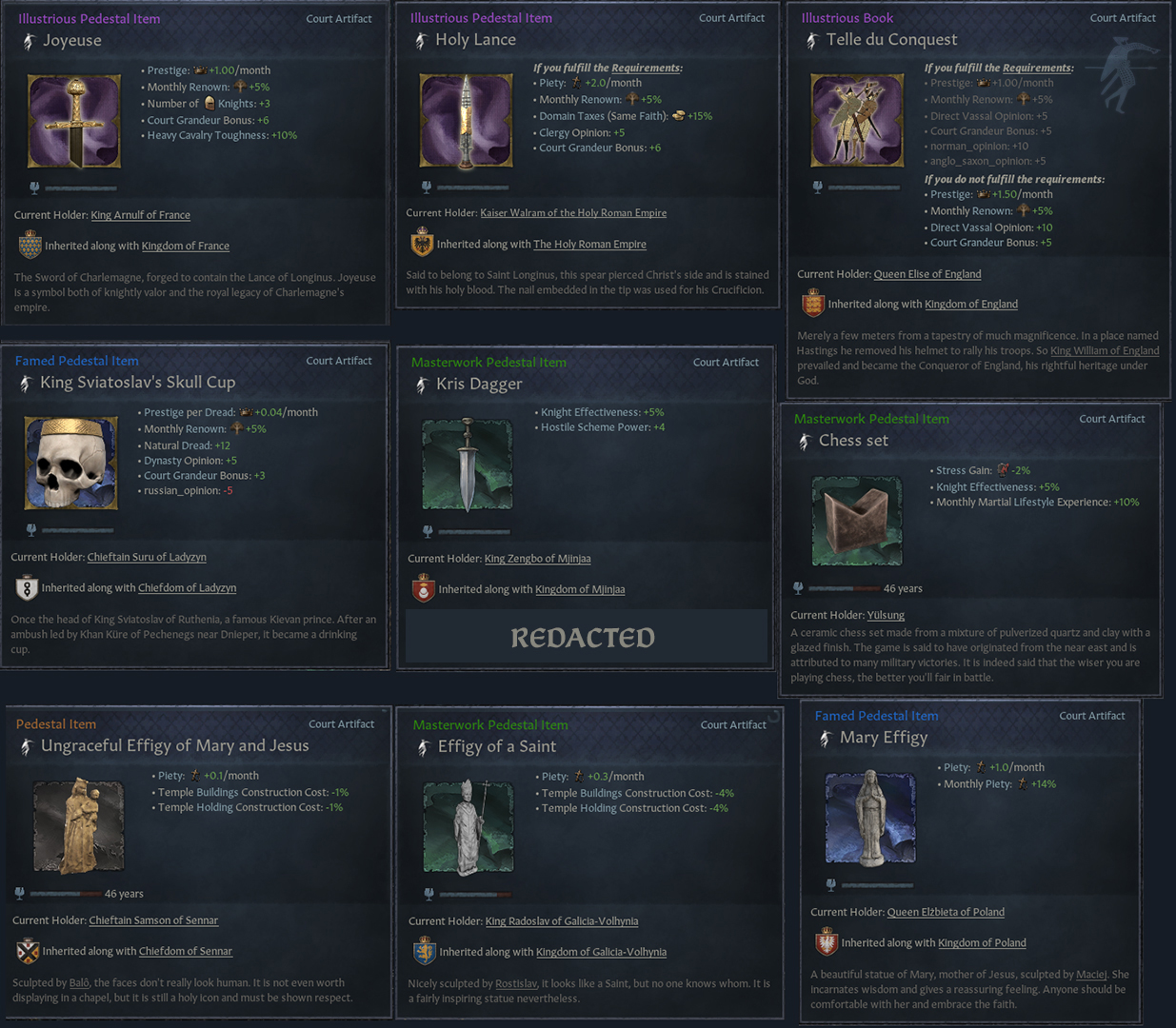Screen dimensions: 1176x1028
Task: Click the Requirements link in Holy Lance
Action: [x=646, y=68]
